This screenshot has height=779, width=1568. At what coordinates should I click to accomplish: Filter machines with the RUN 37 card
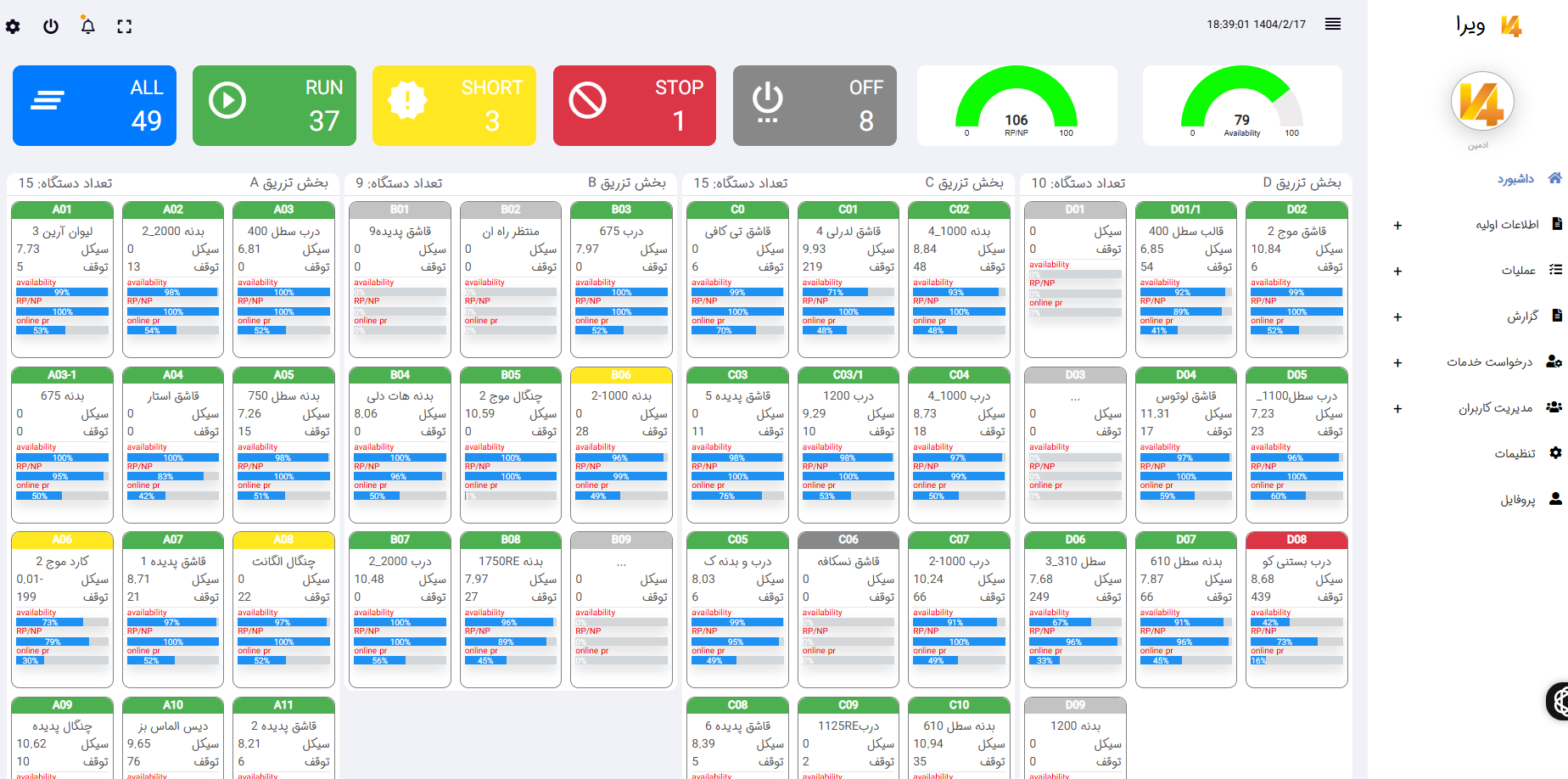274,105
